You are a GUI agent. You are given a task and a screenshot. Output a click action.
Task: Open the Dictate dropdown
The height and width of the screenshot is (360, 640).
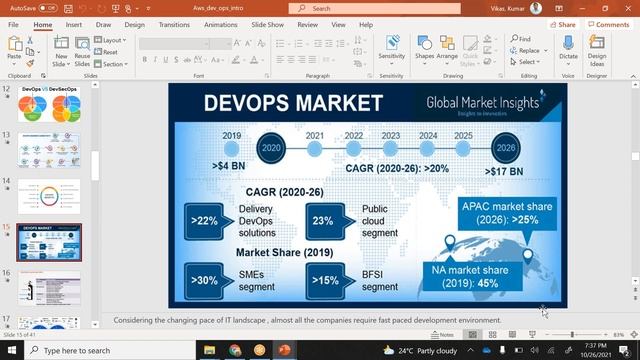(x=568, y=64)
